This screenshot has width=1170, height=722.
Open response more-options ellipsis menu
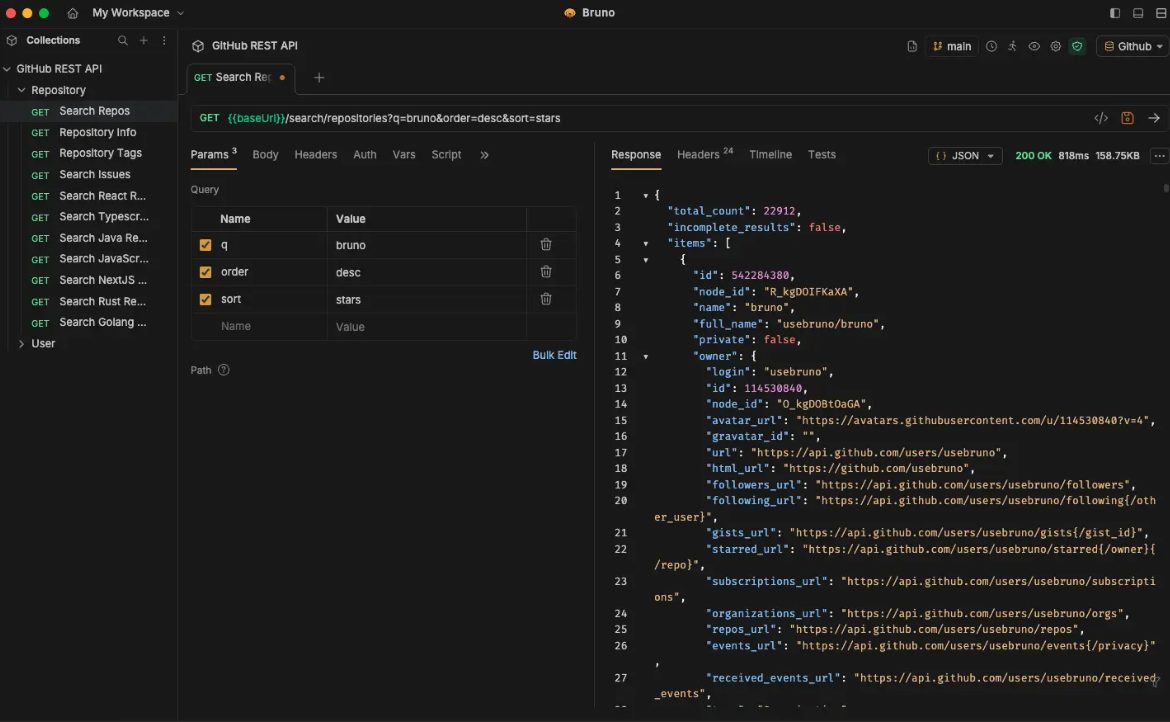[1159, 156]
